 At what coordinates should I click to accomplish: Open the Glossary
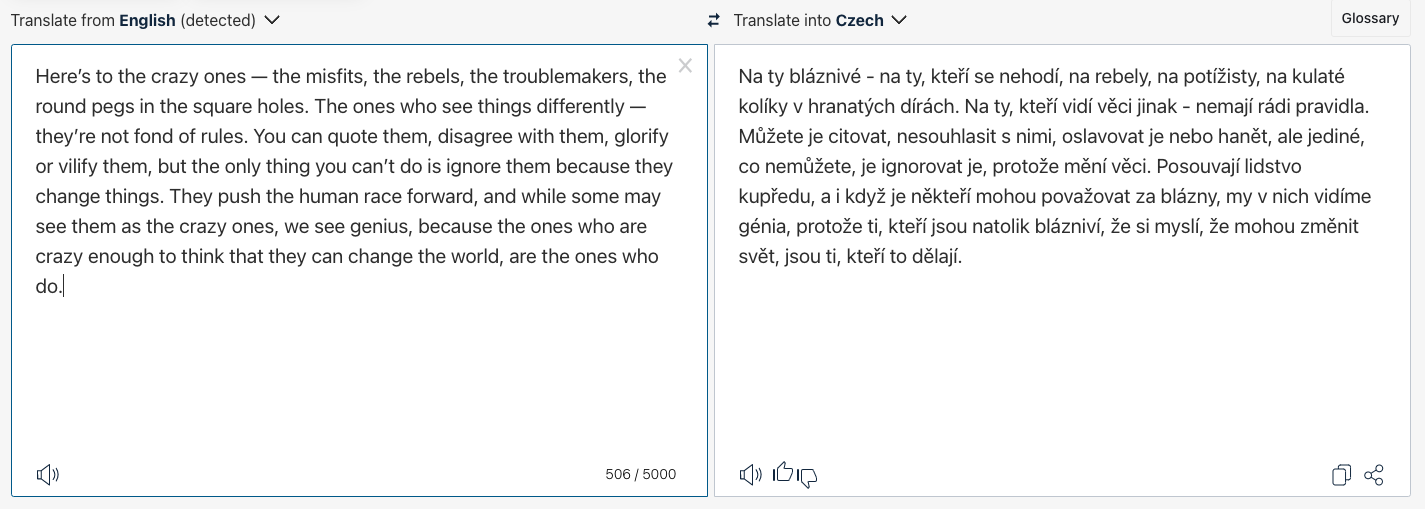(x=1370, y=19)
